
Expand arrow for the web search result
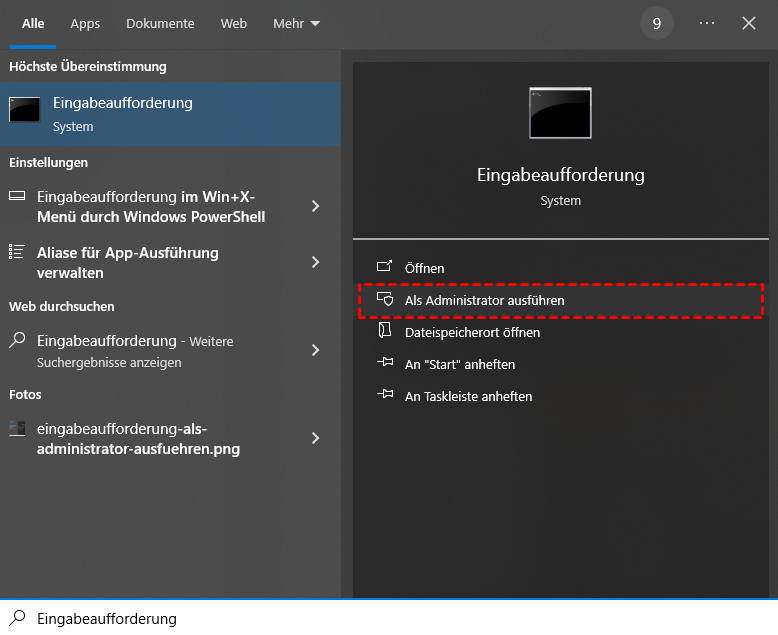tap(316, 350)
